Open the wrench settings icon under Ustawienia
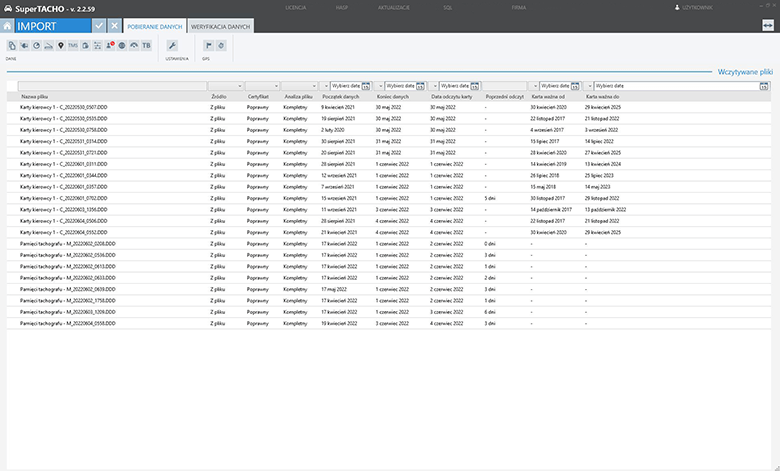The height and width of the screenshot is (471, 780). pos(172,46)
